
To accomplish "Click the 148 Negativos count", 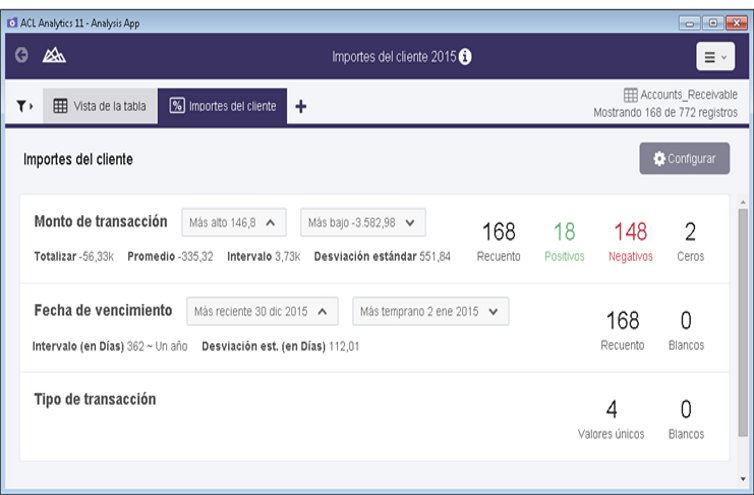I will (630, 240).
